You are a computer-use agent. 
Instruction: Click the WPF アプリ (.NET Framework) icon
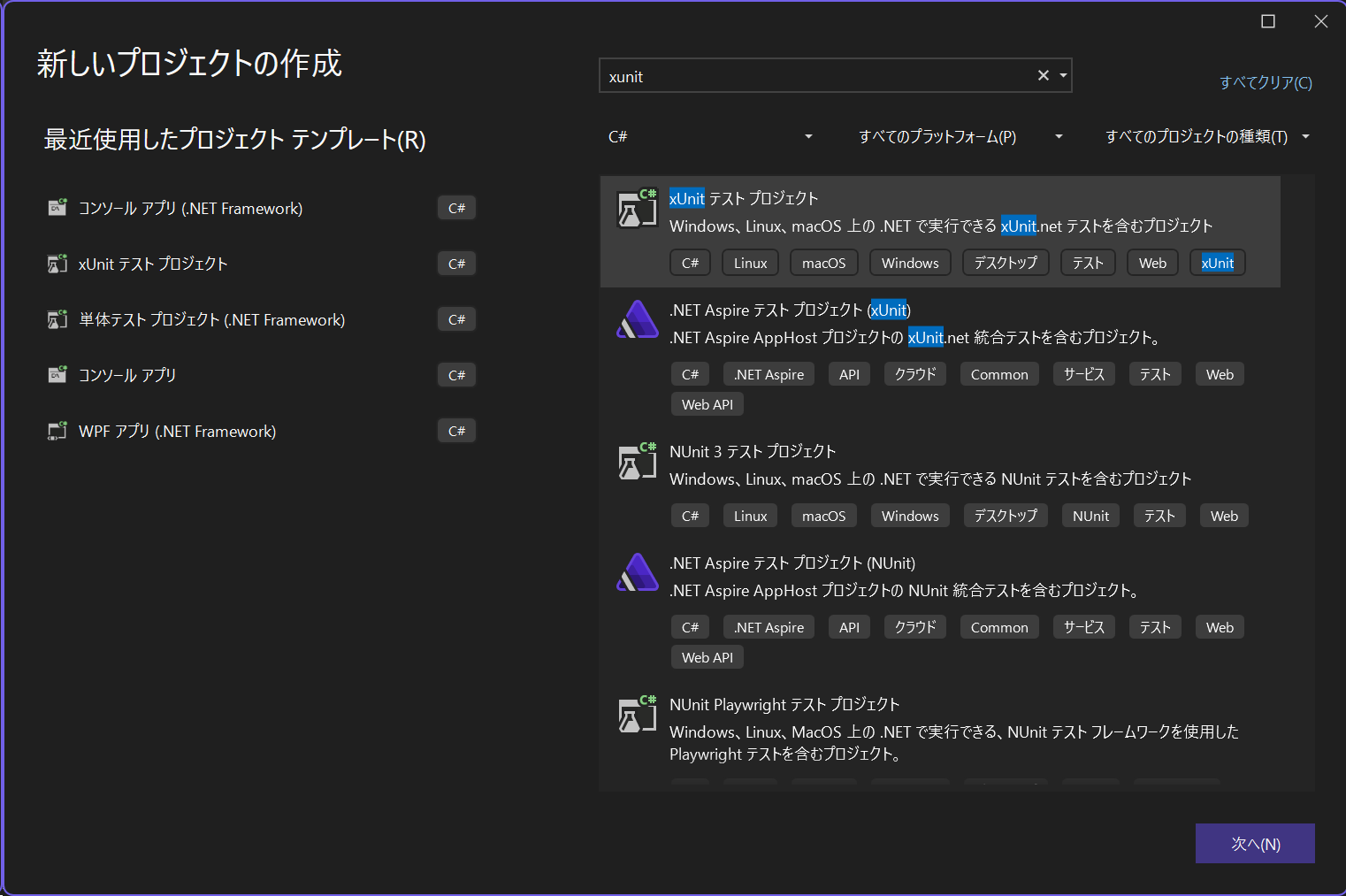[x=57, y=431]
